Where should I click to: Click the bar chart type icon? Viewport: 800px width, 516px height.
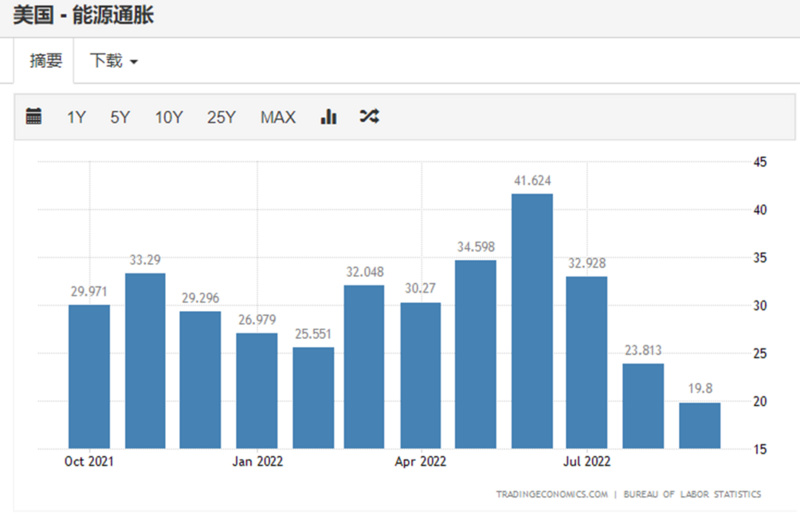[x=328, y=117]
